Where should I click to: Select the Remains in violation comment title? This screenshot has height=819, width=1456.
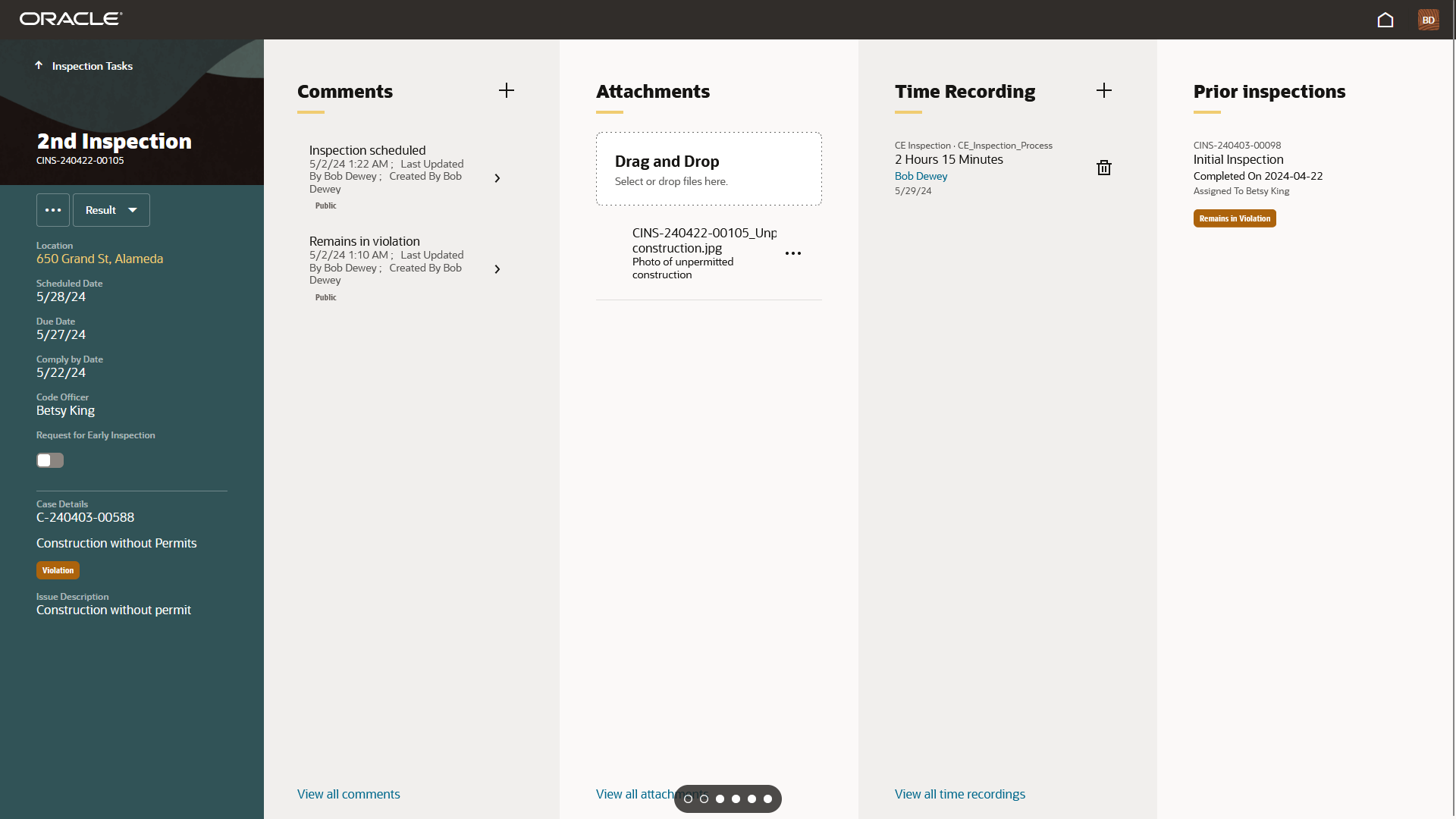[x=364, y=241]
